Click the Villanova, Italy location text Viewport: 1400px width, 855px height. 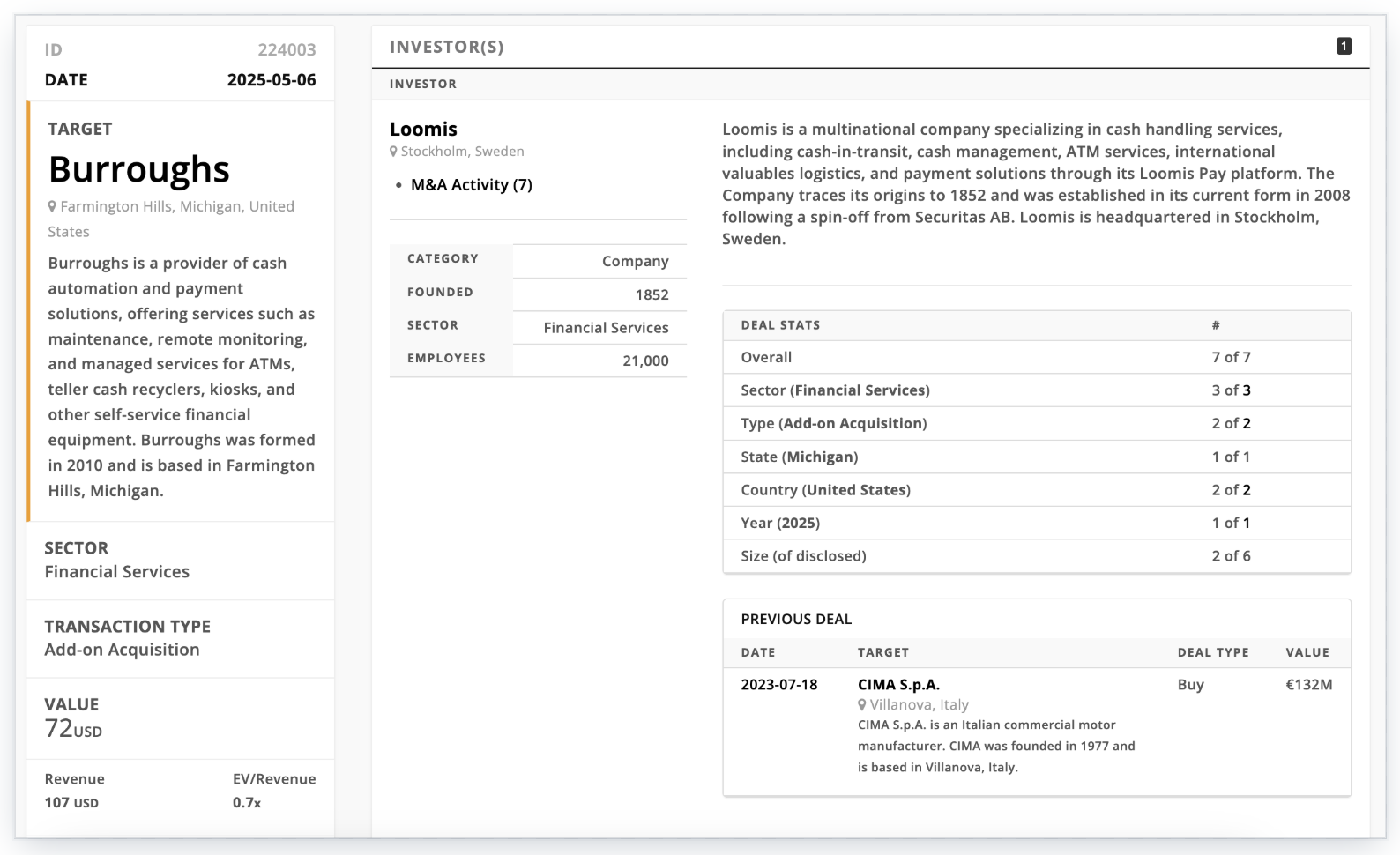pyautogui.click(x=920, y=704)
